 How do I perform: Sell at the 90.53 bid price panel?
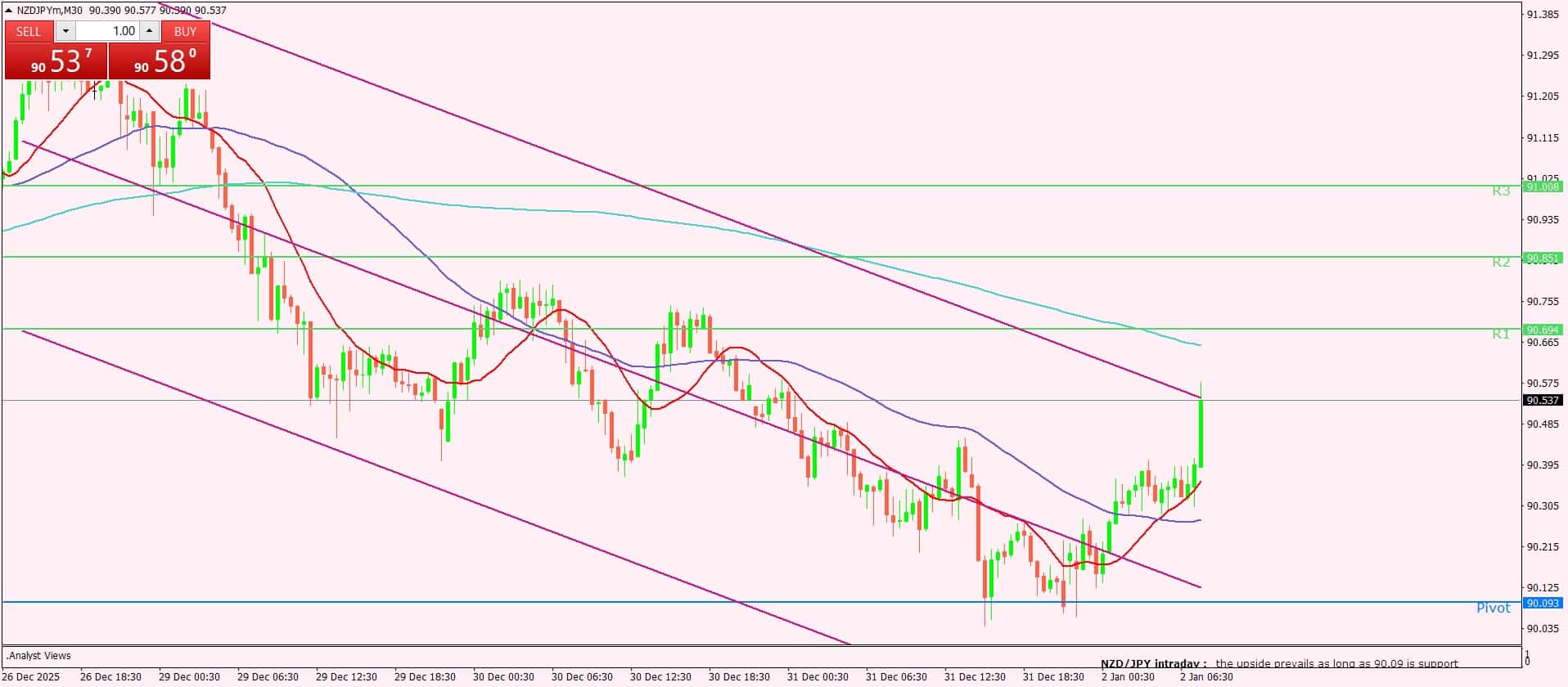pos(56,61)
